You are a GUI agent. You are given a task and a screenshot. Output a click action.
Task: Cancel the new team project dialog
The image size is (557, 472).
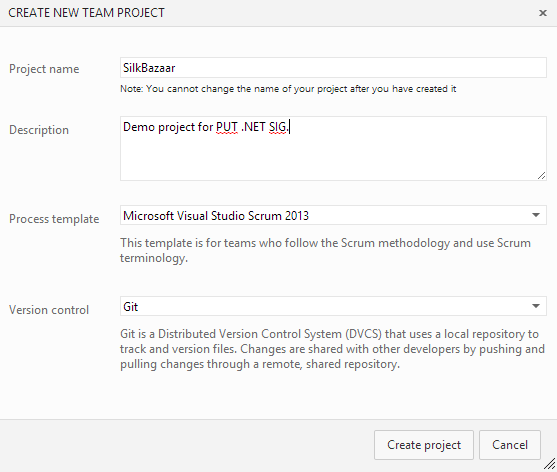tap(510, 445)
